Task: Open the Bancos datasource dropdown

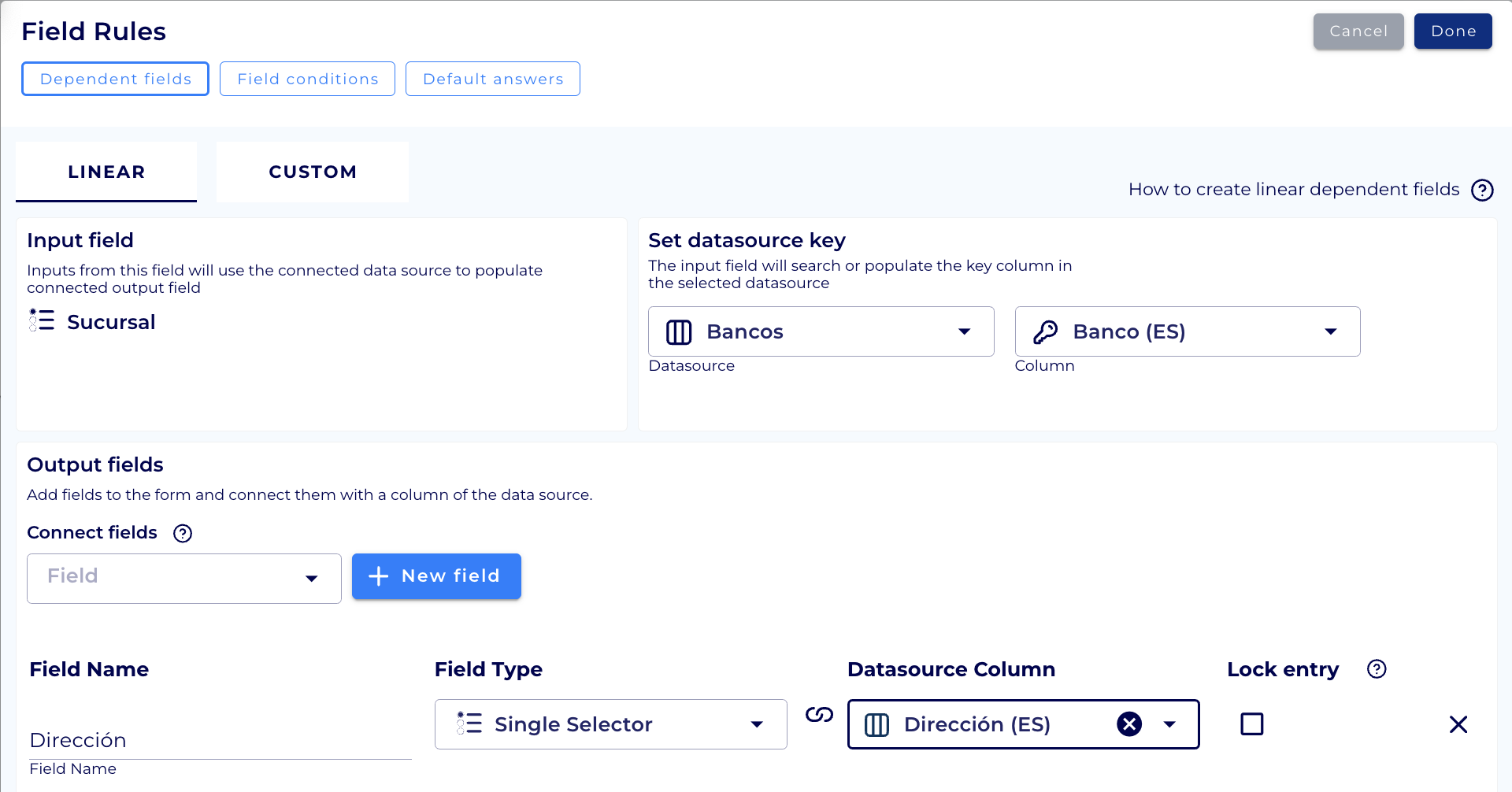Action: [x=964, y=331]
